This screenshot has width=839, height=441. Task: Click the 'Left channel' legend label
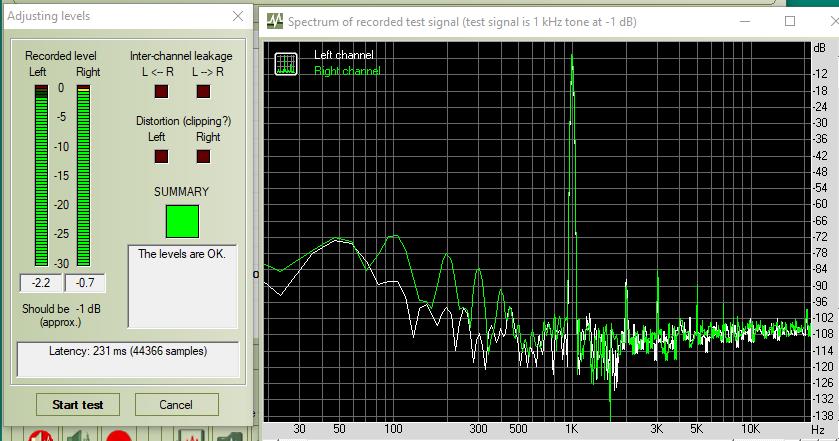344,55
